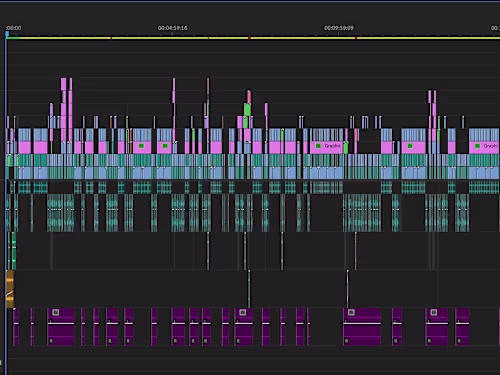Click the fx badge on the widest purple audio clip
500x375 pixels.
tap(351, 312)
